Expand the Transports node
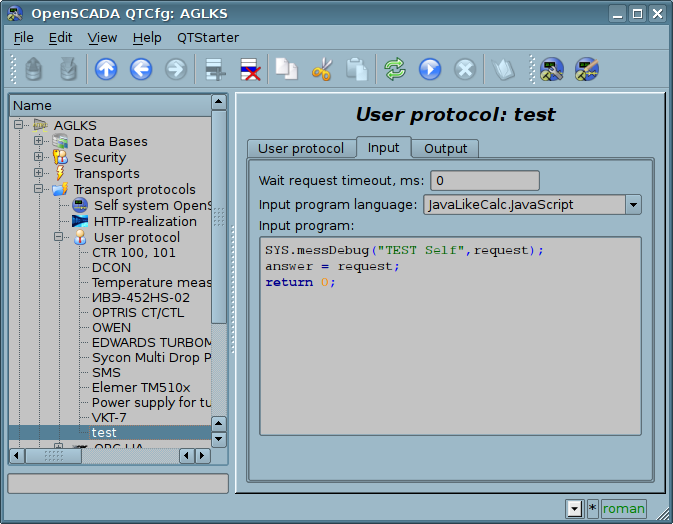This screenshot has height=524, width=673. tap(38, 173)
